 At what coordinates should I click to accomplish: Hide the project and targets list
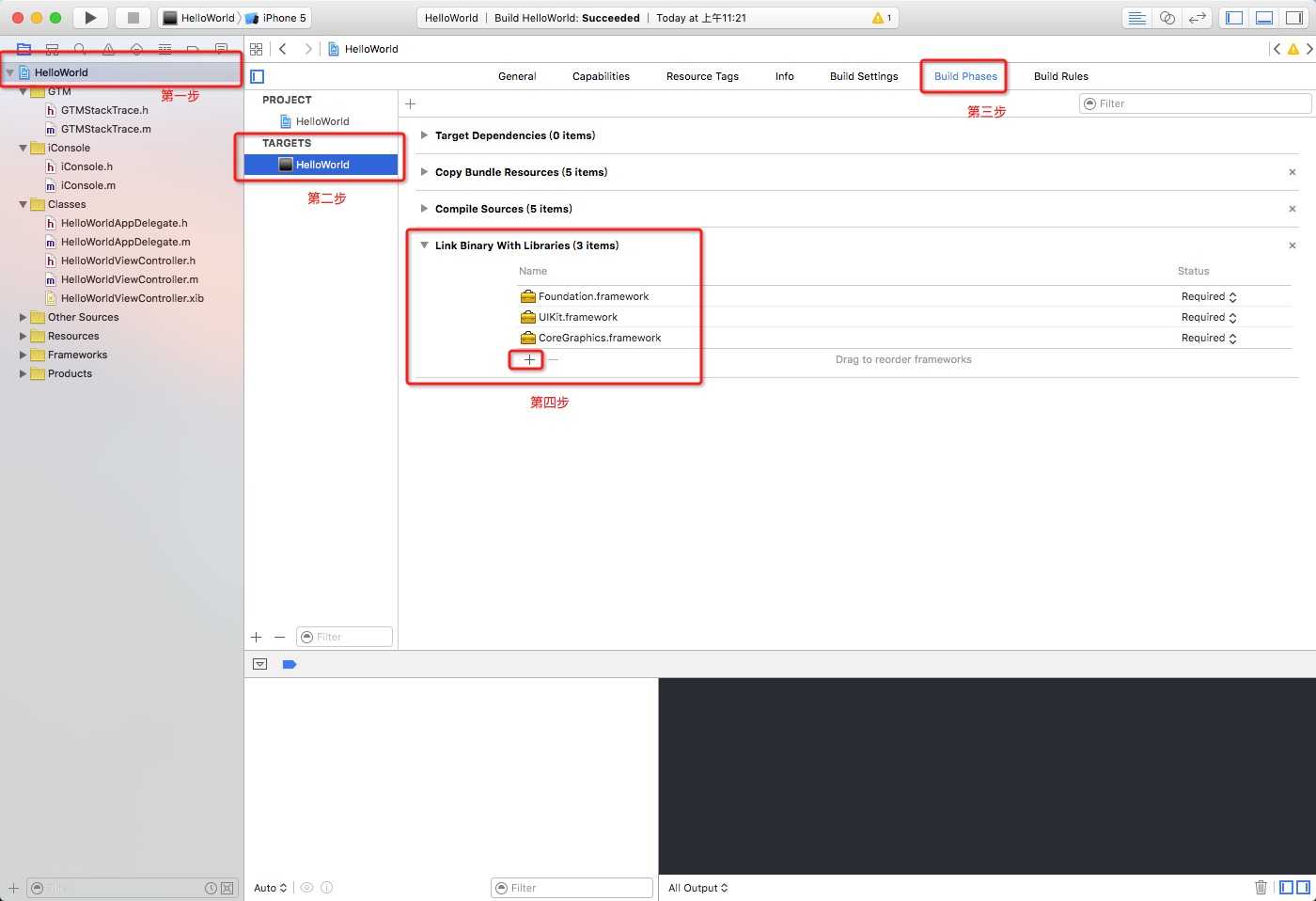point(258,76)
